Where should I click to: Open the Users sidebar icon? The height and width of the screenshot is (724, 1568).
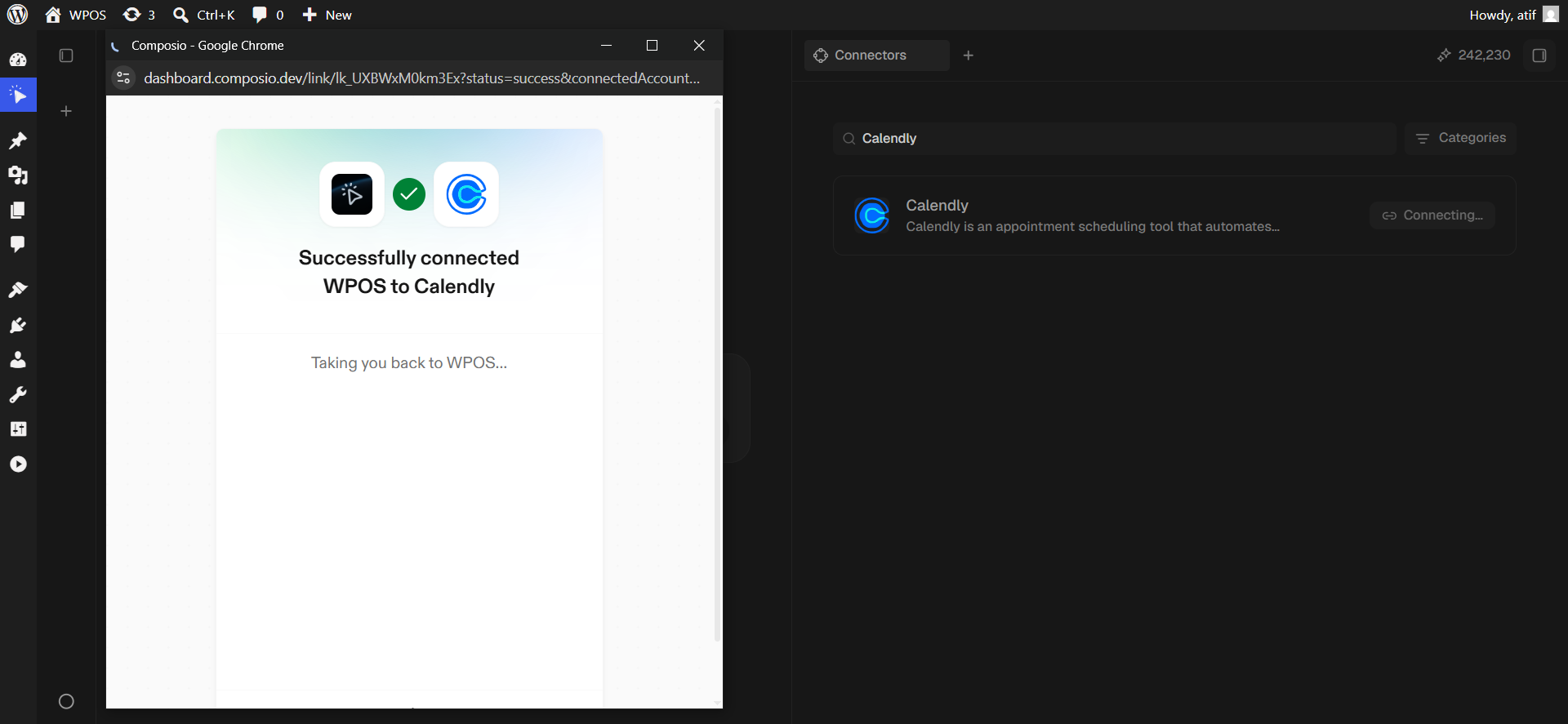coord(18,360)
